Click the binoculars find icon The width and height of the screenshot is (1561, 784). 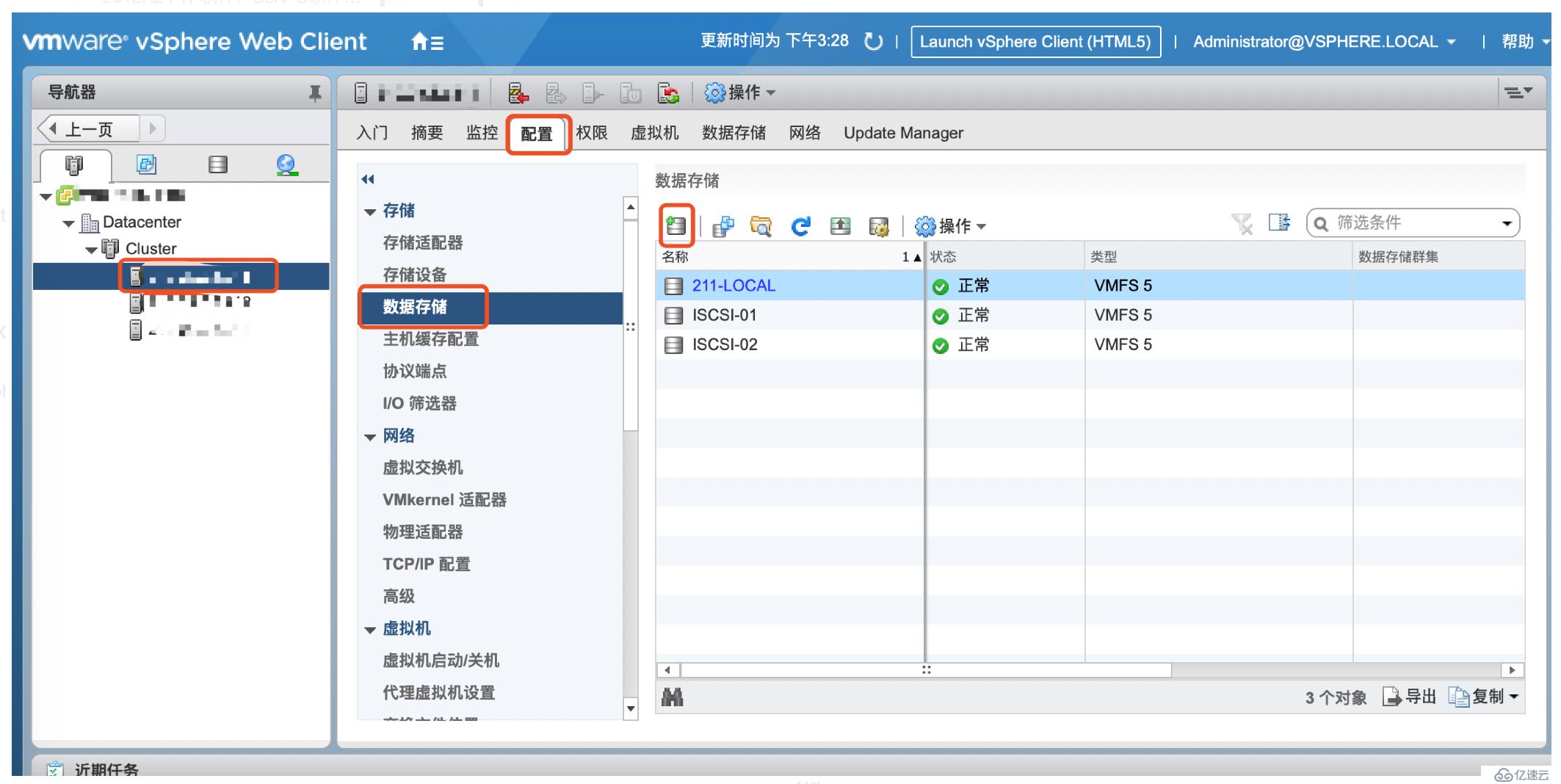click(x=672, y=697)
